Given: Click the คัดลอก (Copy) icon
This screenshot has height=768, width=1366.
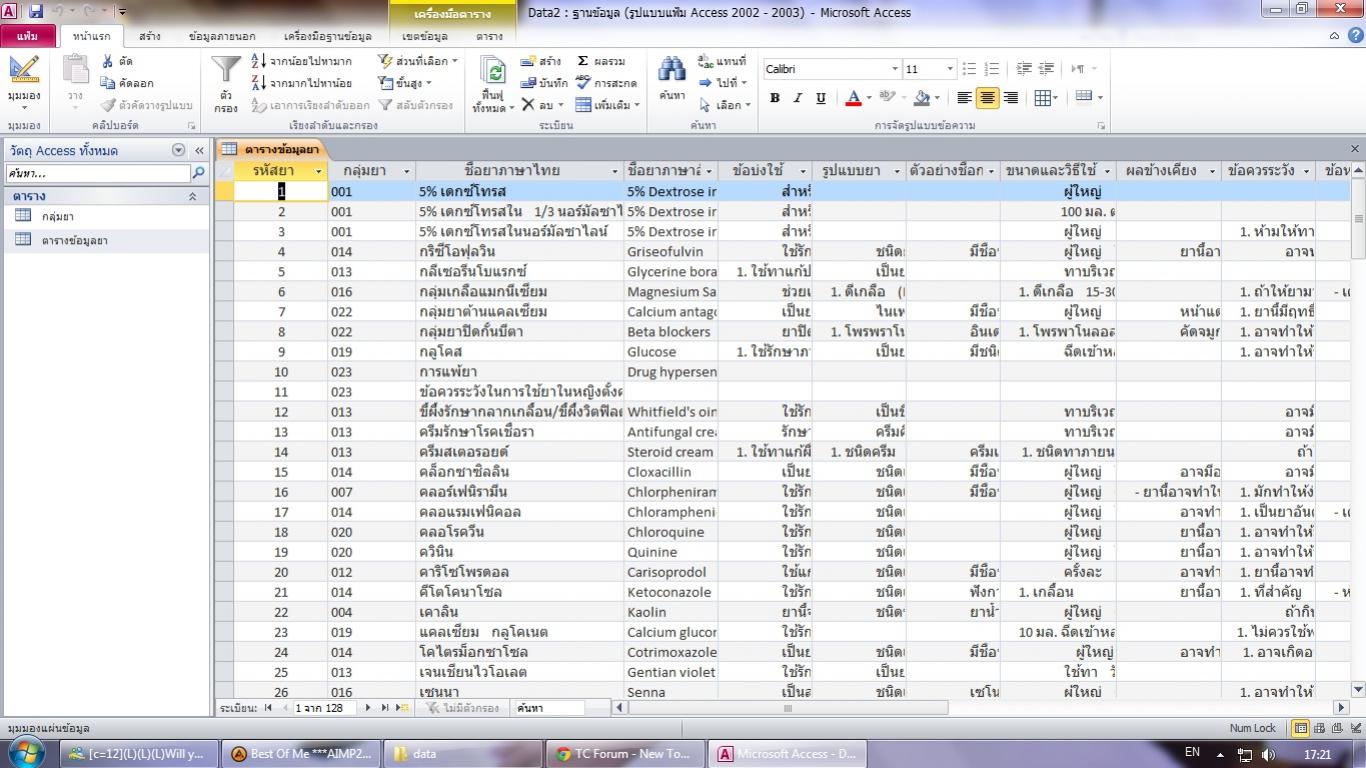Looking at the screenshot, I should tap(109, 83).
